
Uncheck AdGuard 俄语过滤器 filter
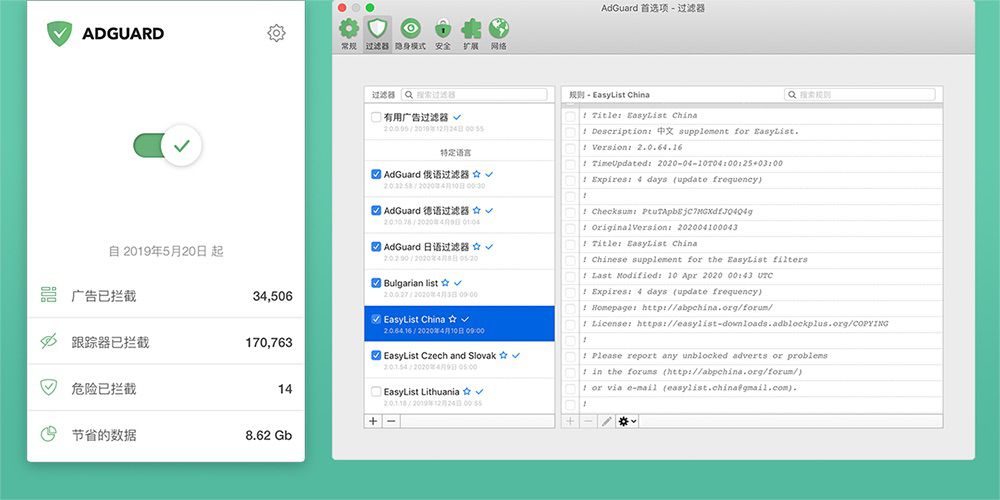point(376,174)
